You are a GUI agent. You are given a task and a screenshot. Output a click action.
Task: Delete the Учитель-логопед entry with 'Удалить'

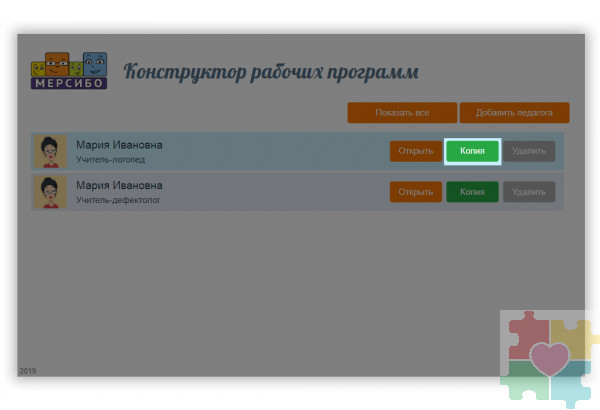pos(528,151)
